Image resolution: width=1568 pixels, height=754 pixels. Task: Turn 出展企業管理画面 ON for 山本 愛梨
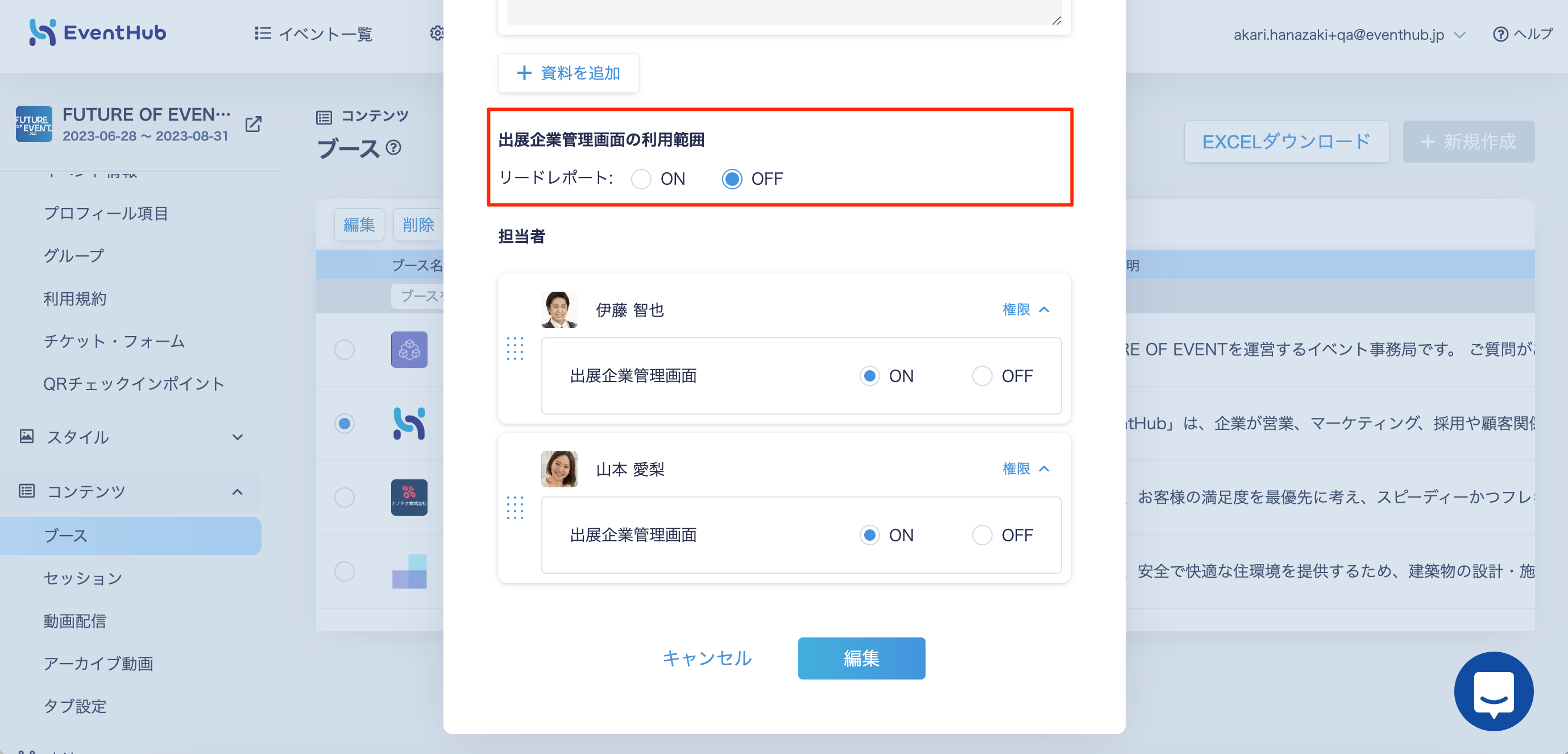869,535
